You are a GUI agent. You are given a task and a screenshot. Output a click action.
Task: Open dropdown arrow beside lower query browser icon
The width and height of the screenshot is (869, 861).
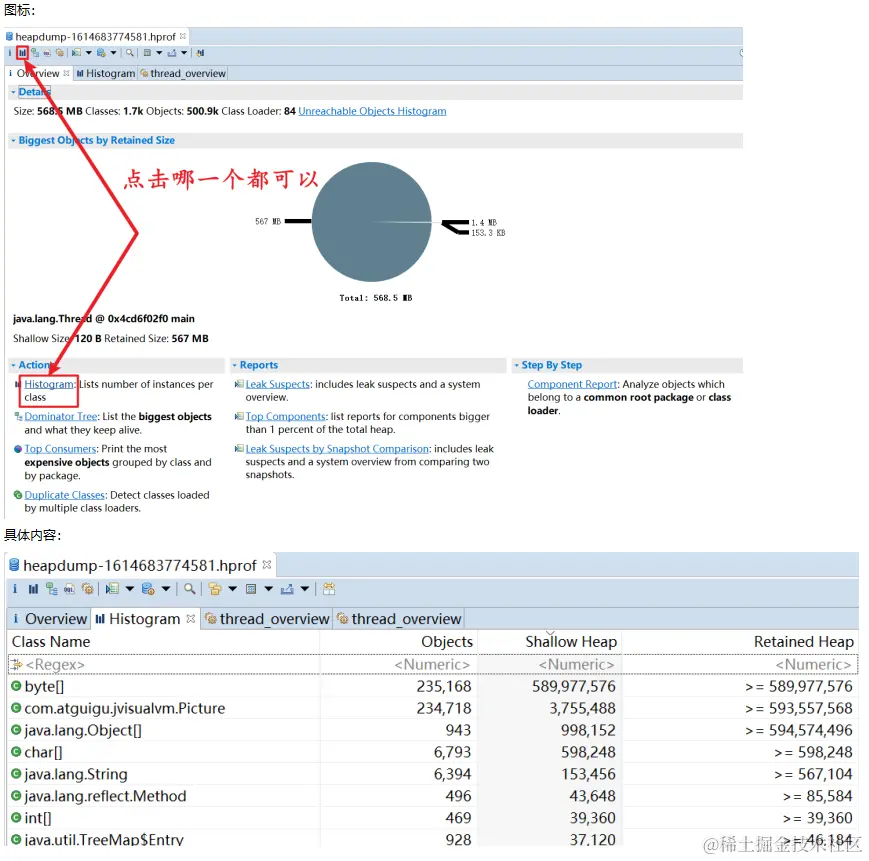point(166,589)
